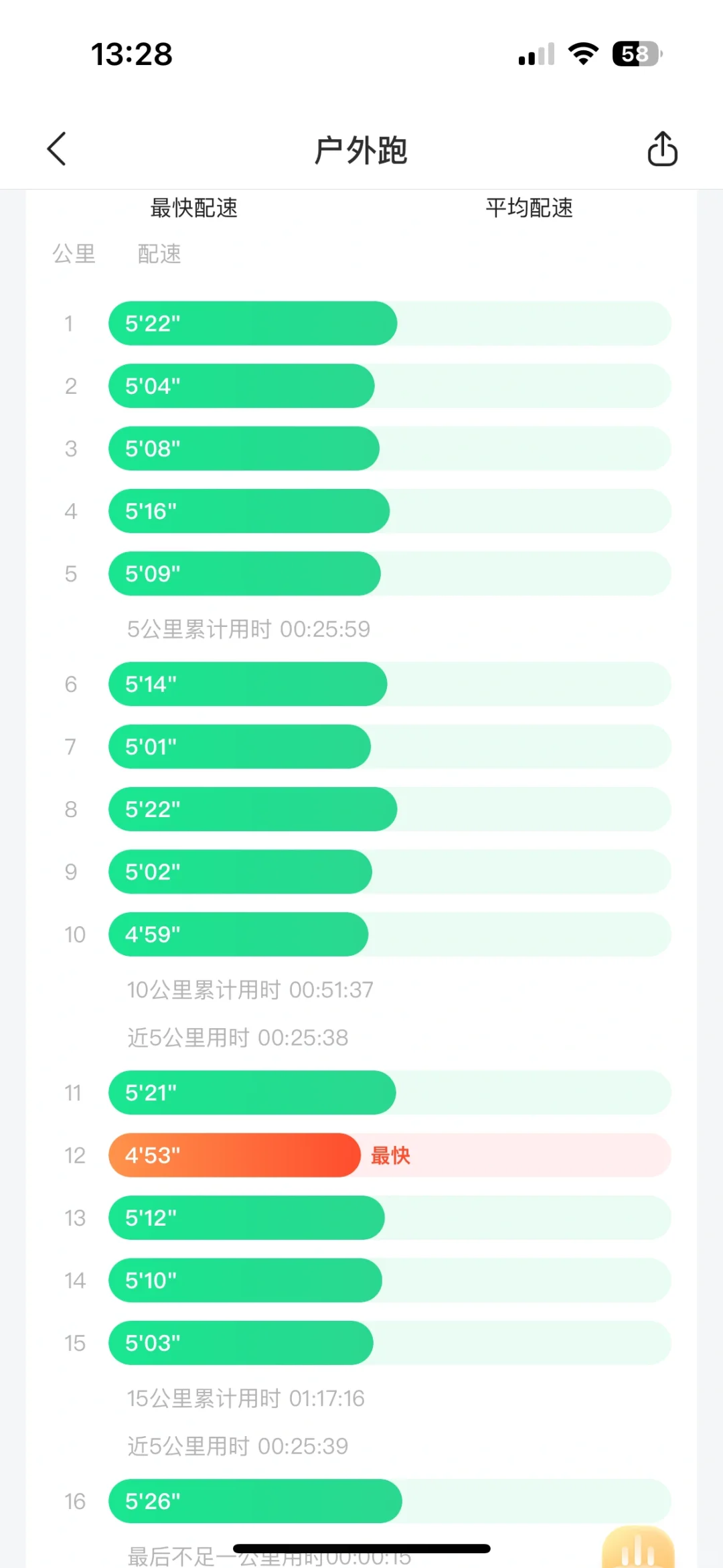Tap the 配速 column header
This screenshot has height=1568, width=723.
(x=159, y=254)
